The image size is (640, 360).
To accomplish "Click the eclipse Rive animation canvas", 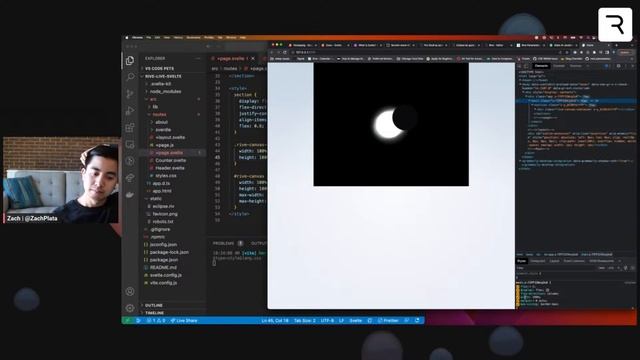I will pos(391,124).
